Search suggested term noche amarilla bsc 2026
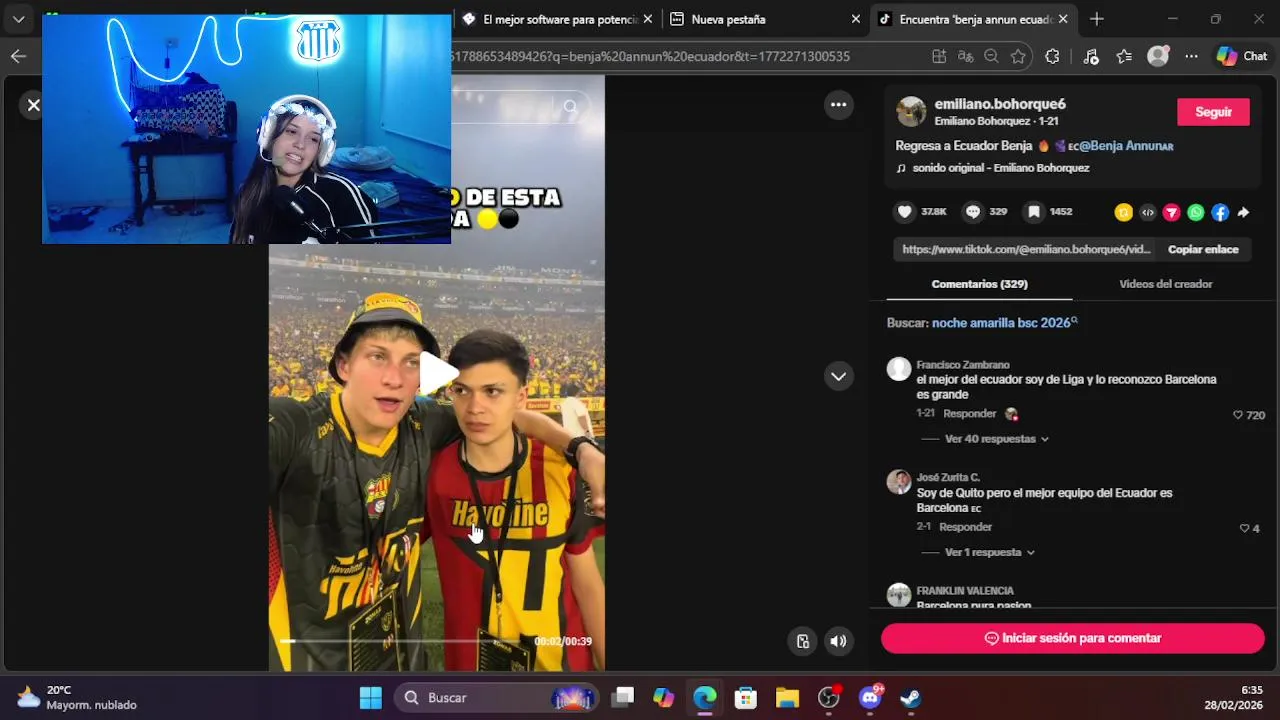 (1004, 323)
